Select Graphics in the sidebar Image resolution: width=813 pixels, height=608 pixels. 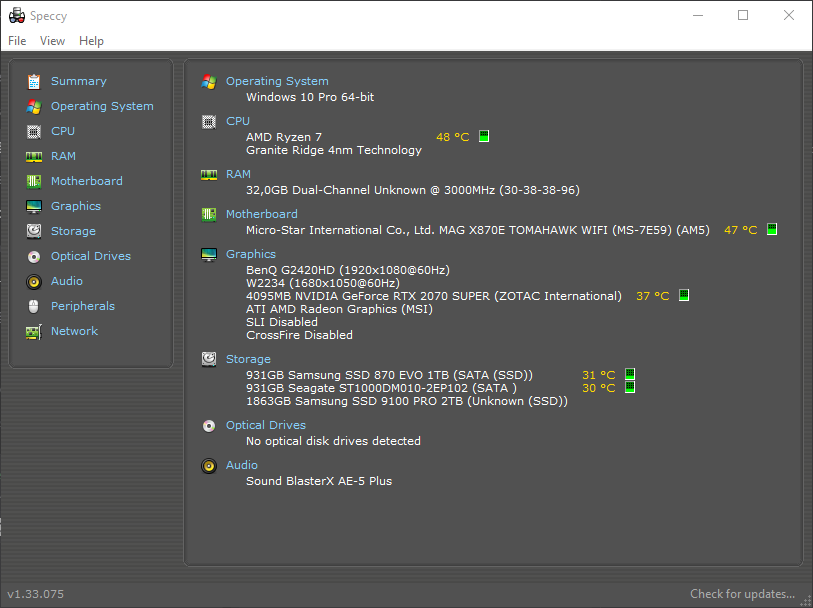76,206
